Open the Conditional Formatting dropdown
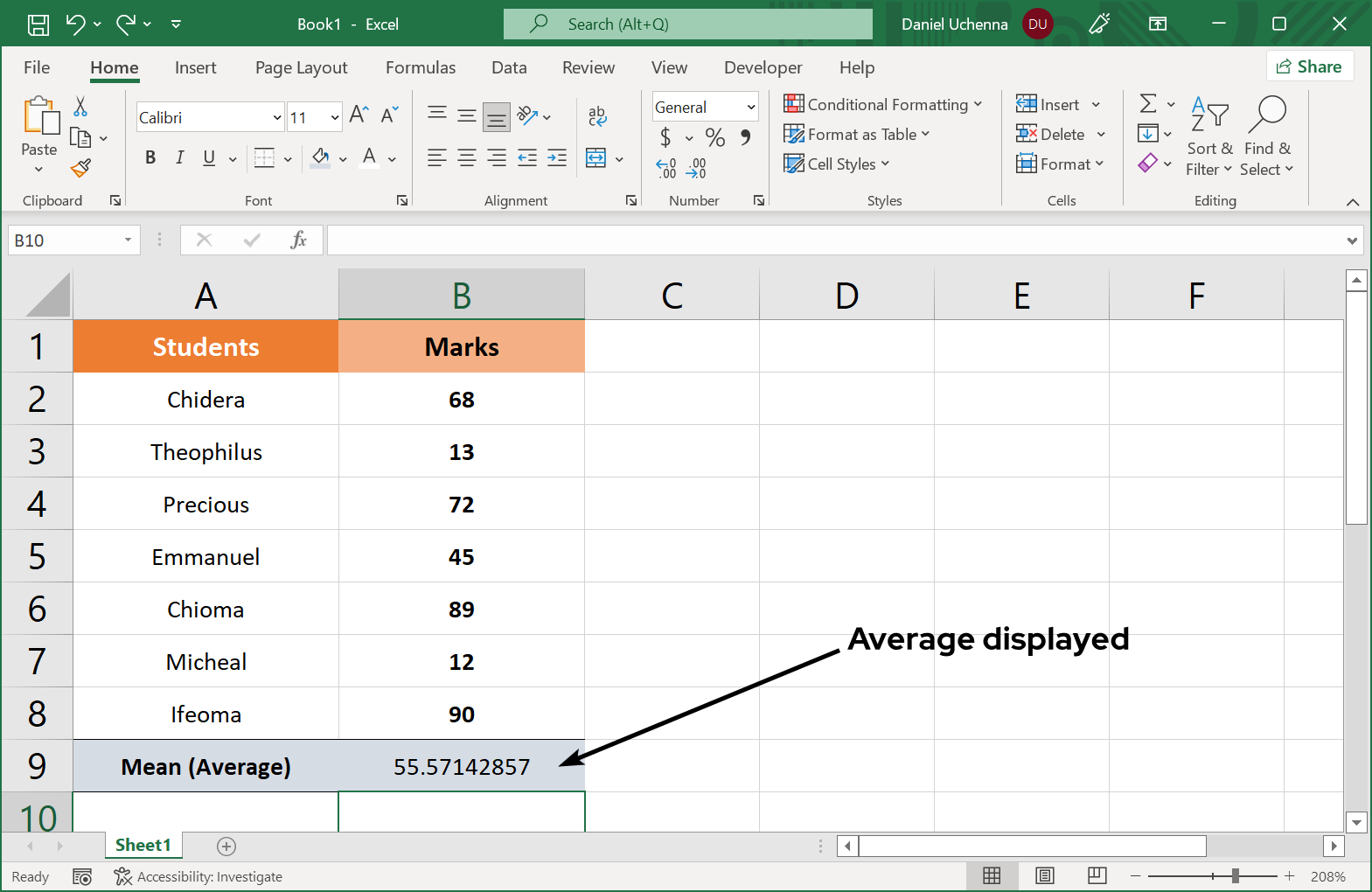Screen dimensions: 1372x892 [x=883, y=104]
